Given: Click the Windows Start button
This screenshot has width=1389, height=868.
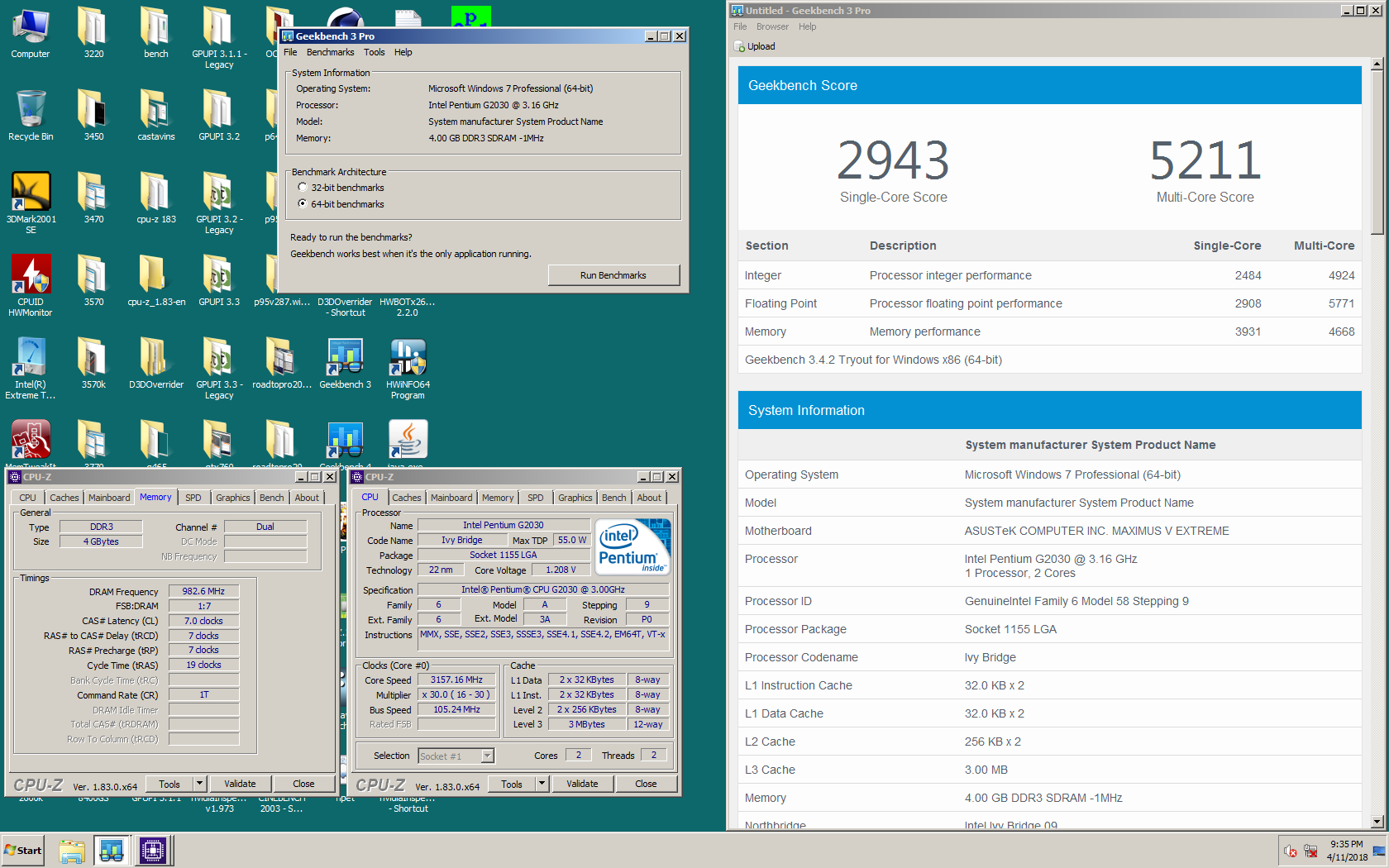Looking at the screenshot, I should click(x=23, y=850).
